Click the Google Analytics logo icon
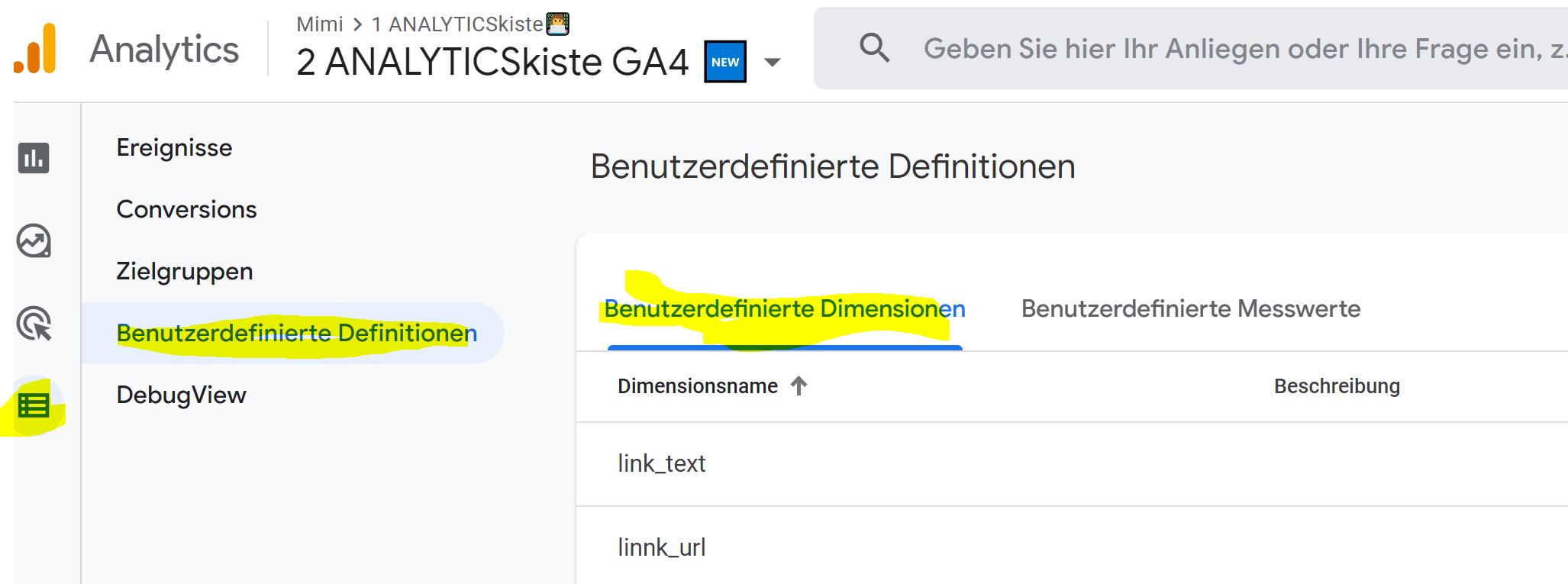 [x=35, y=49]
